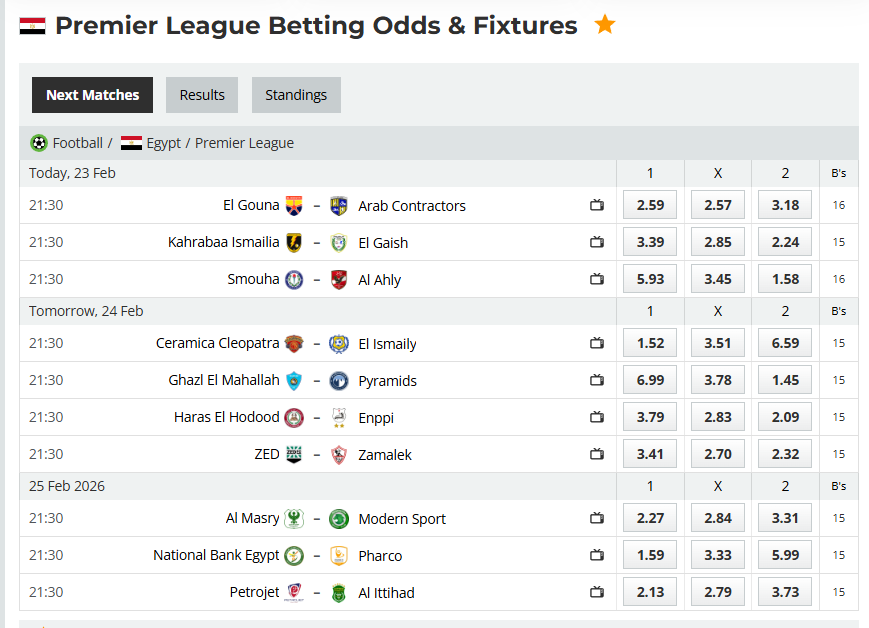
Task: Click the Enppi team badge icon
Action: [339, 417]
